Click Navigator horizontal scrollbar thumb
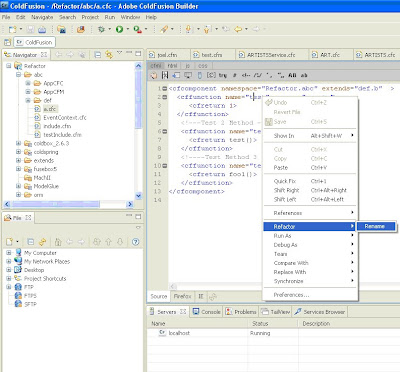 point(55,204)
